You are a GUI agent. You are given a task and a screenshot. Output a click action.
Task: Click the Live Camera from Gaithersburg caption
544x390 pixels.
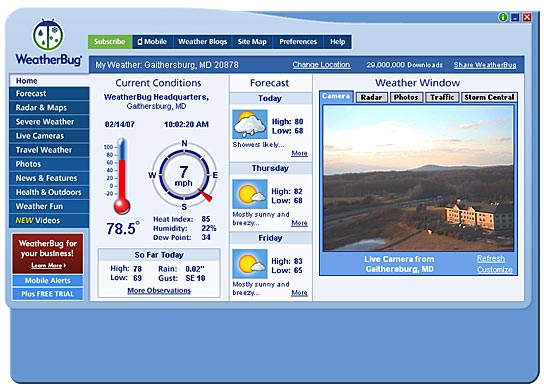(x=399, y=264)
